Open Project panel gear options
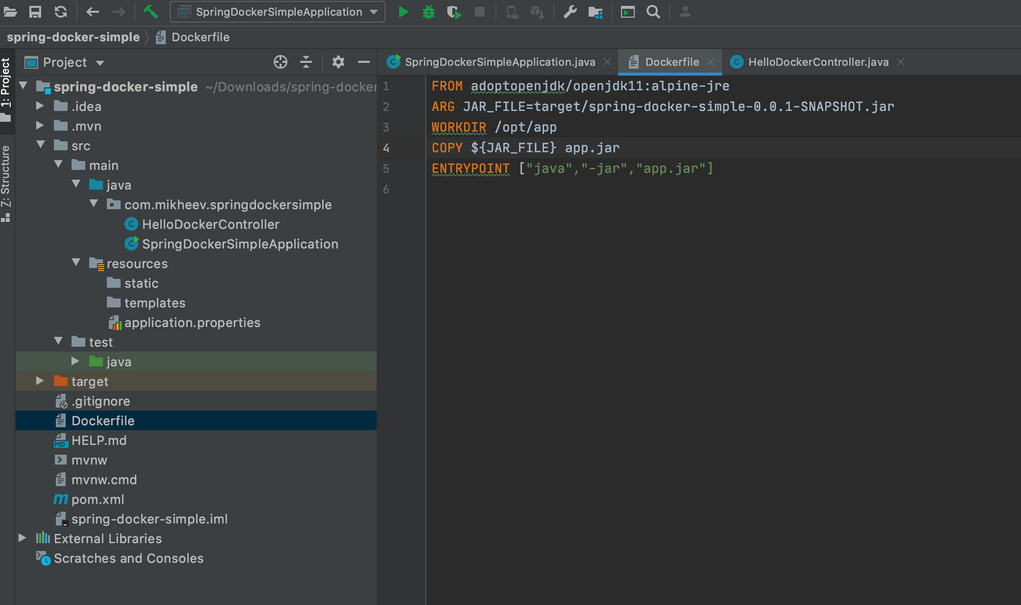Viewport: 1021px width, 605px height. click(x=338, y=62)
